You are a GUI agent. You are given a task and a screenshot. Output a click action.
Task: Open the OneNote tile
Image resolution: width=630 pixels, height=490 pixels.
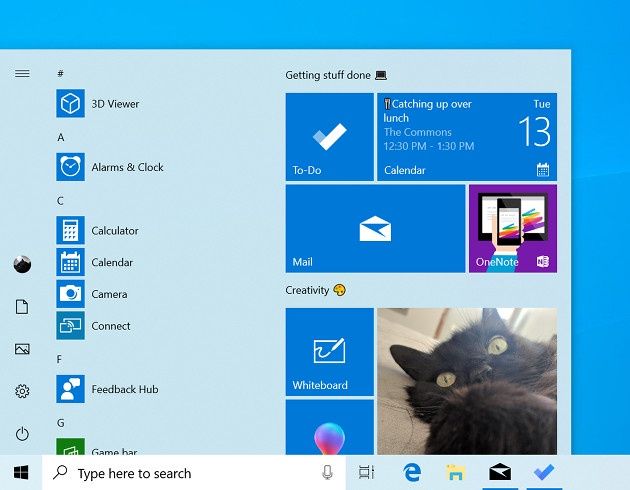click(x=513, y=229)
